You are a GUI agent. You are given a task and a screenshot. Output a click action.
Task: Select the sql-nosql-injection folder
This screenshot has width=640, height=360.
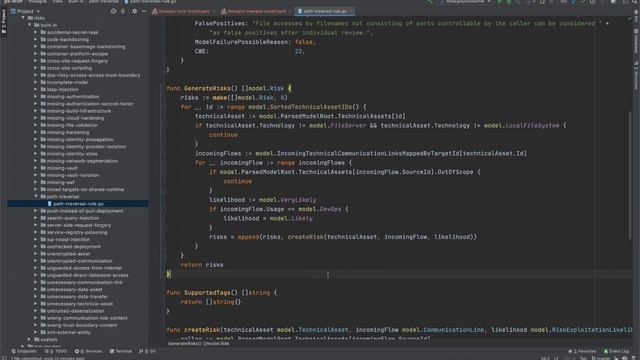click(x=68, y=239)
